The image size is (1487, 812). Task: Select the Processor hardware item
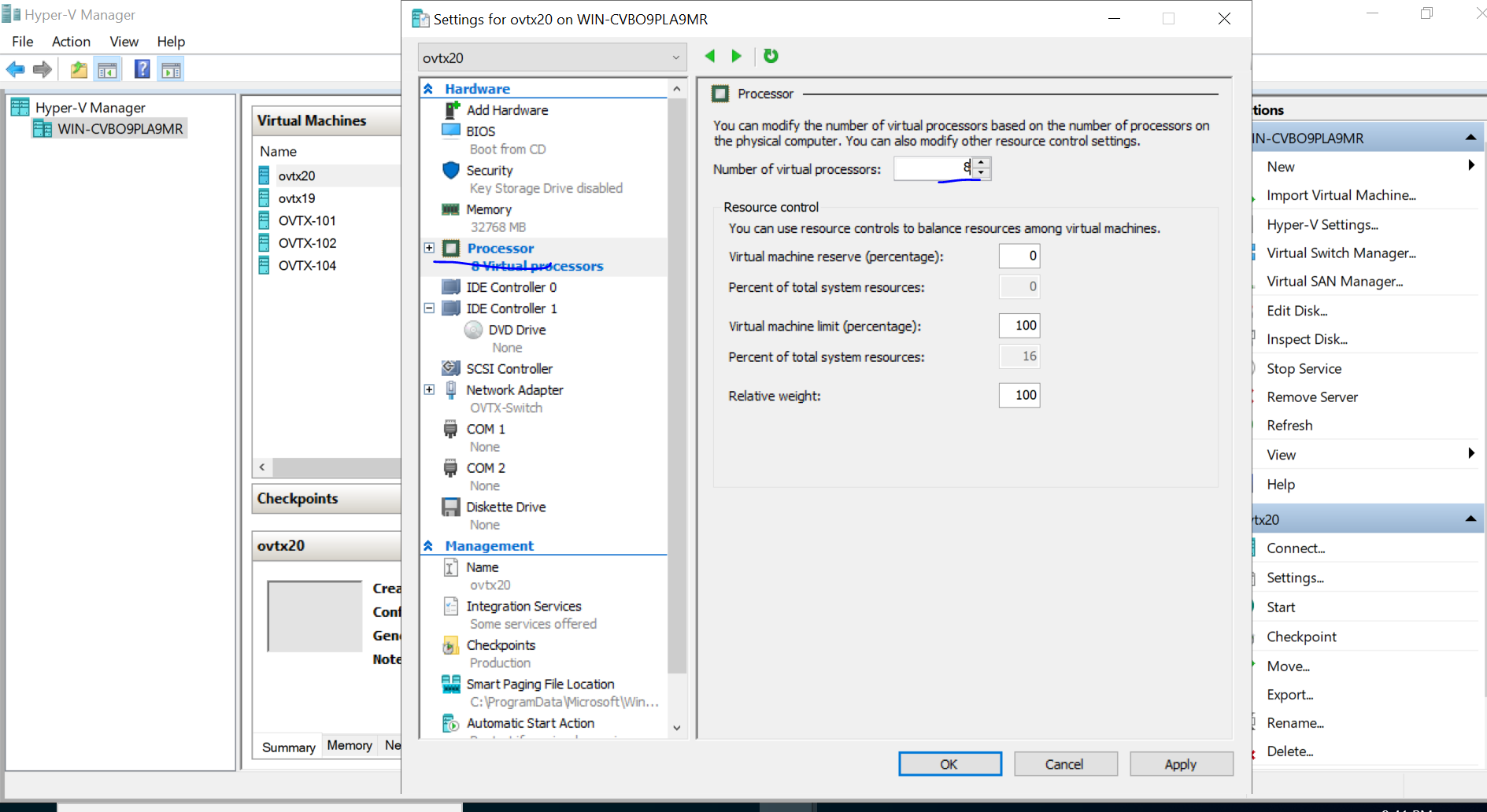pos(501,249)
